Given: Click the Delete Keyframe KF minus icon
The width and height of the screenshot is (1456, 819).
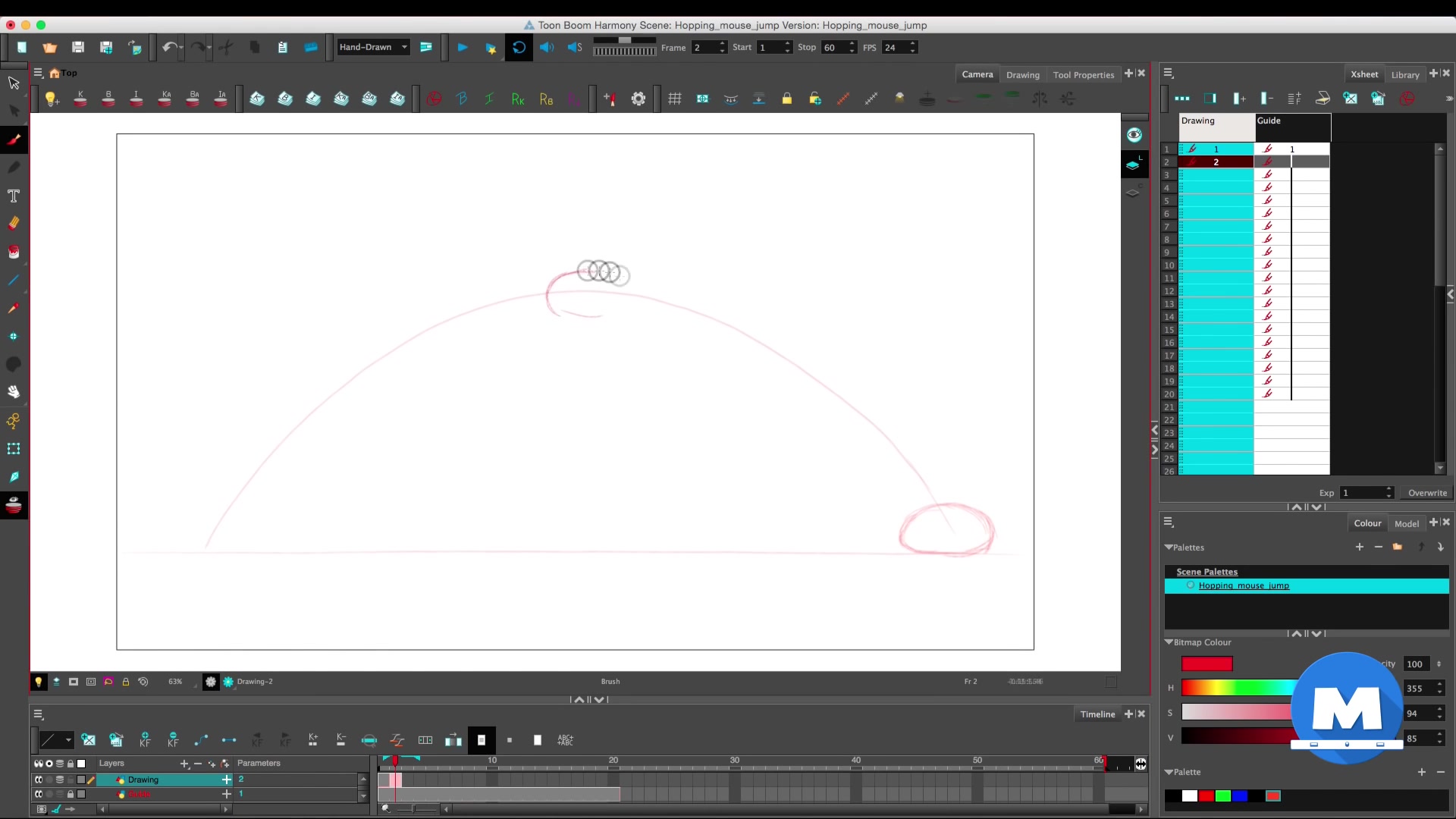Looking at the screenshot, I should (173, 740).
